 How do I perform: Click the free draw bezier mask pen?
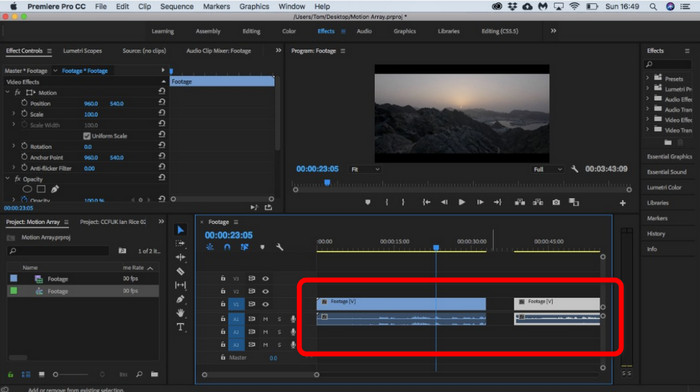[55, 189]
